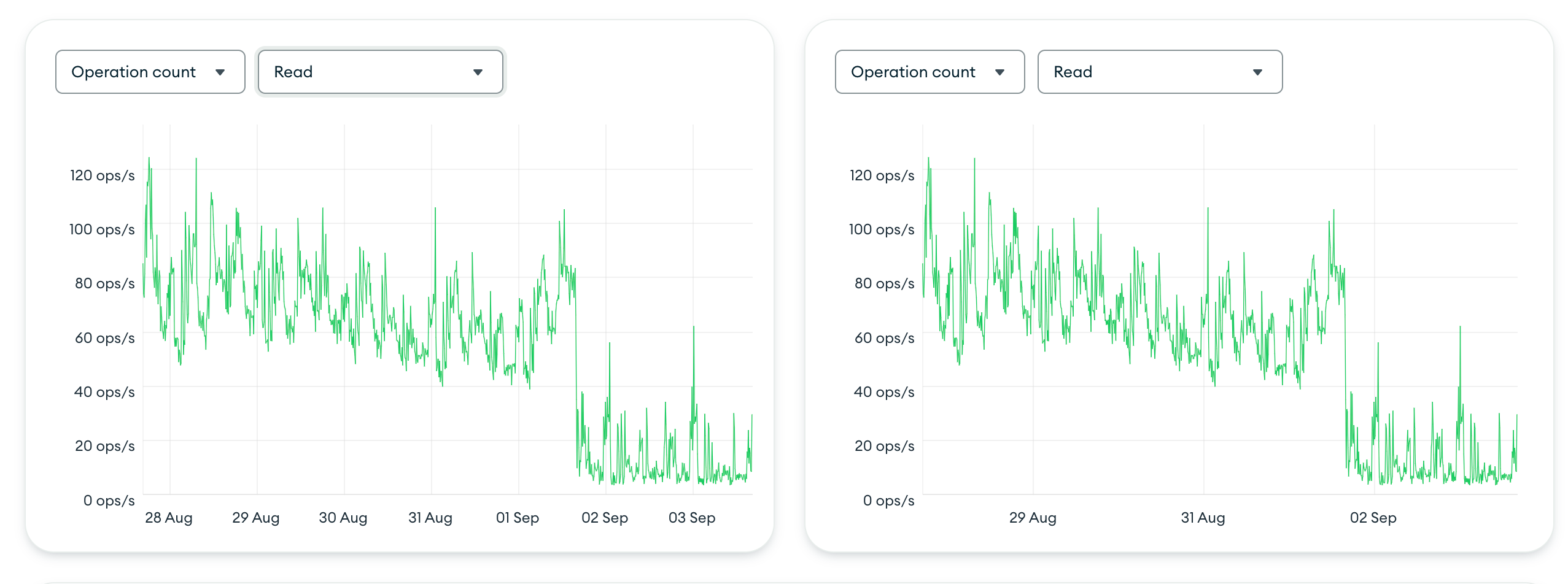Viewport: 1568px width, 584px height.
Task: Click the 100 ops/s label on the right chart
Action: tap(882, 229)
